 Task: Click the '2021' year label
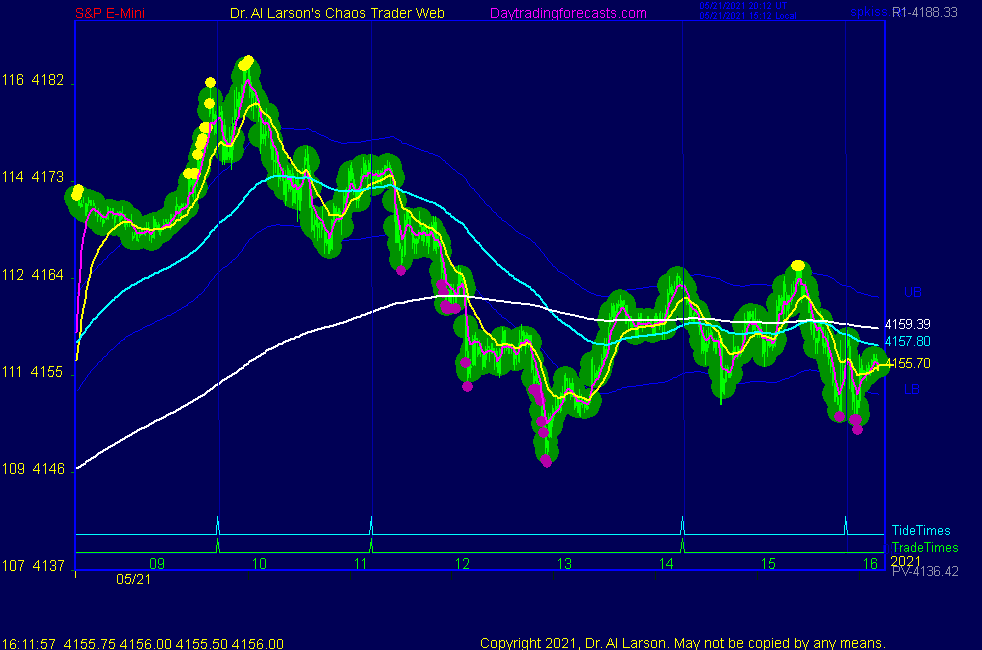coord(906,560)
